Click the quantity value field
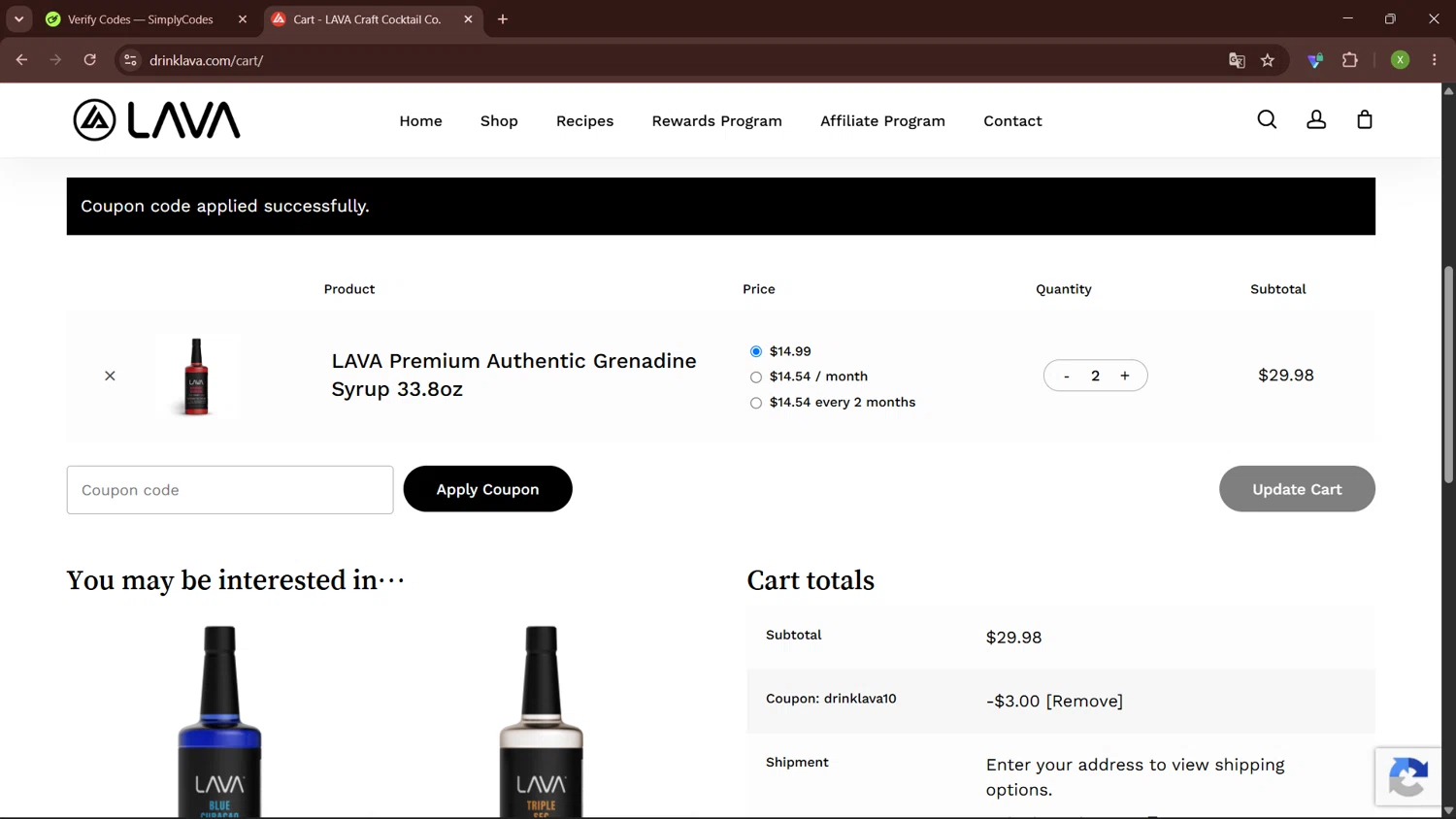This screenshot has height=819, width=1456. pos(1095,376)
